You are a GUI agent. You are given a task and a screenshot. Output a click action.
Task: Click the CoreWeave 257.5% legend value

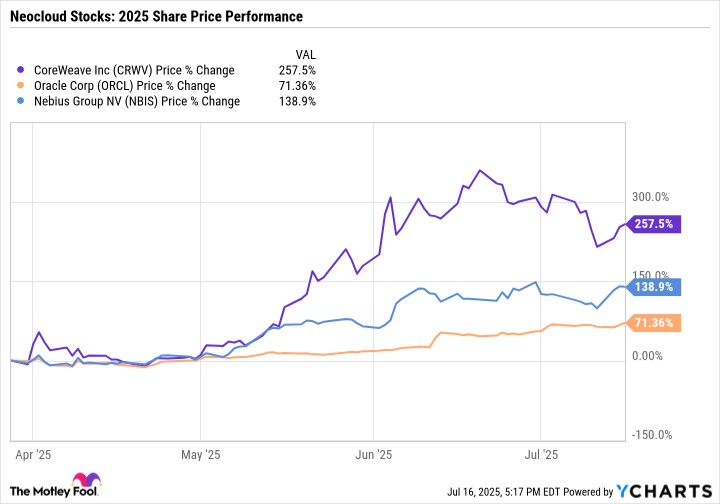click(x=299, y=70)
